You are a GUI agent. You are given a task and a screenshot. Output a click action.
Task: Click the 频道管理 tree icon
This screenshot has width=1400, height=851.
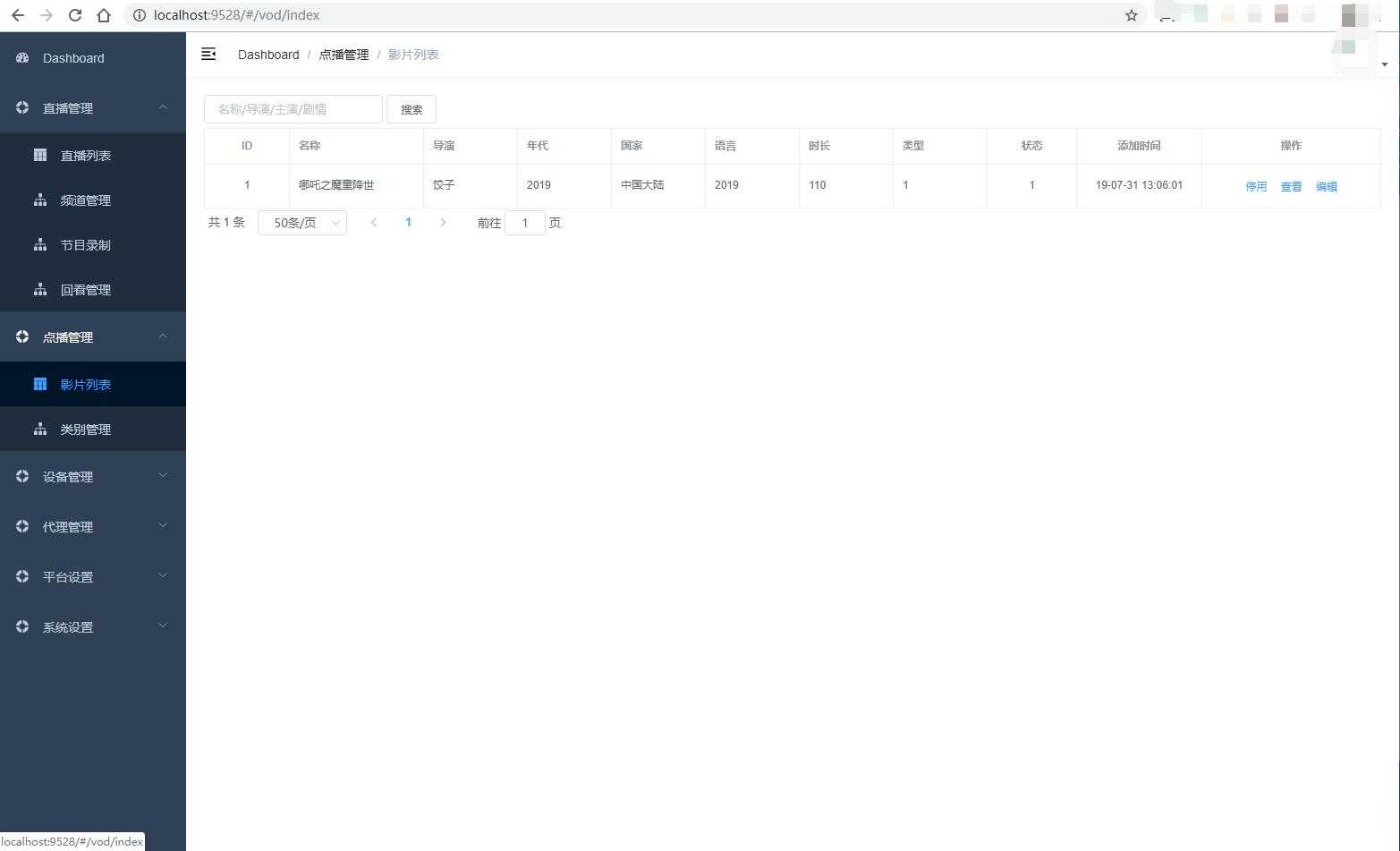pos(40,200)
